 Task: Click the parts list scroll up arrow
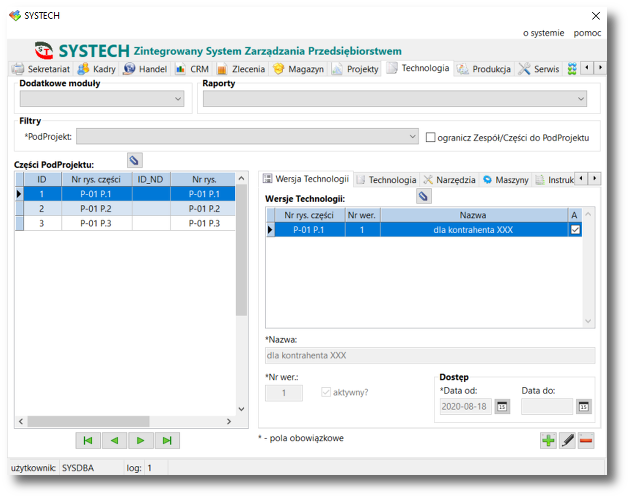coord(241,178)
